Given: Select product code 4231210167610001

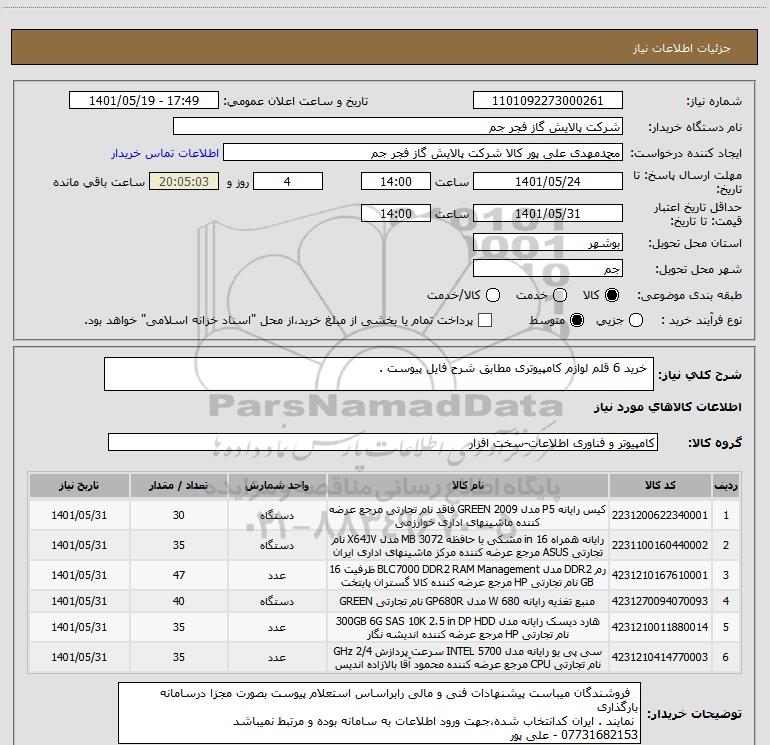Looking at the screenshot, I should click(x=660, y=575).
